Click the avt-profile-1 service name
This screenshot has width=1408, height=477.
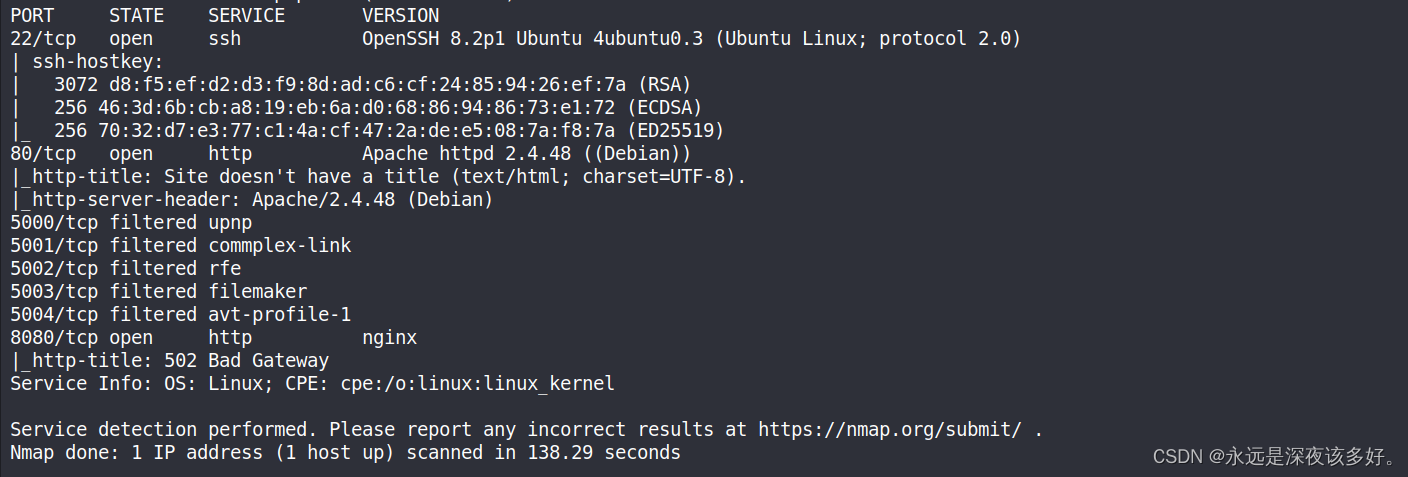point(279,314)
